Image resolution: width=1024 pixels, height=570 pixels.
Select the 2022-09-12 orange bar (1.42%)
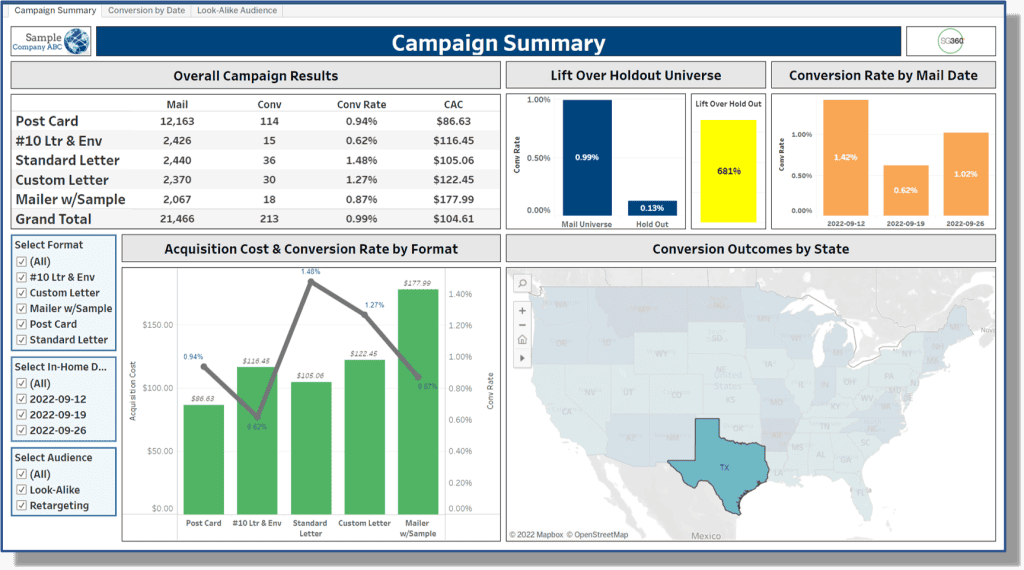[x=846, y=157]
